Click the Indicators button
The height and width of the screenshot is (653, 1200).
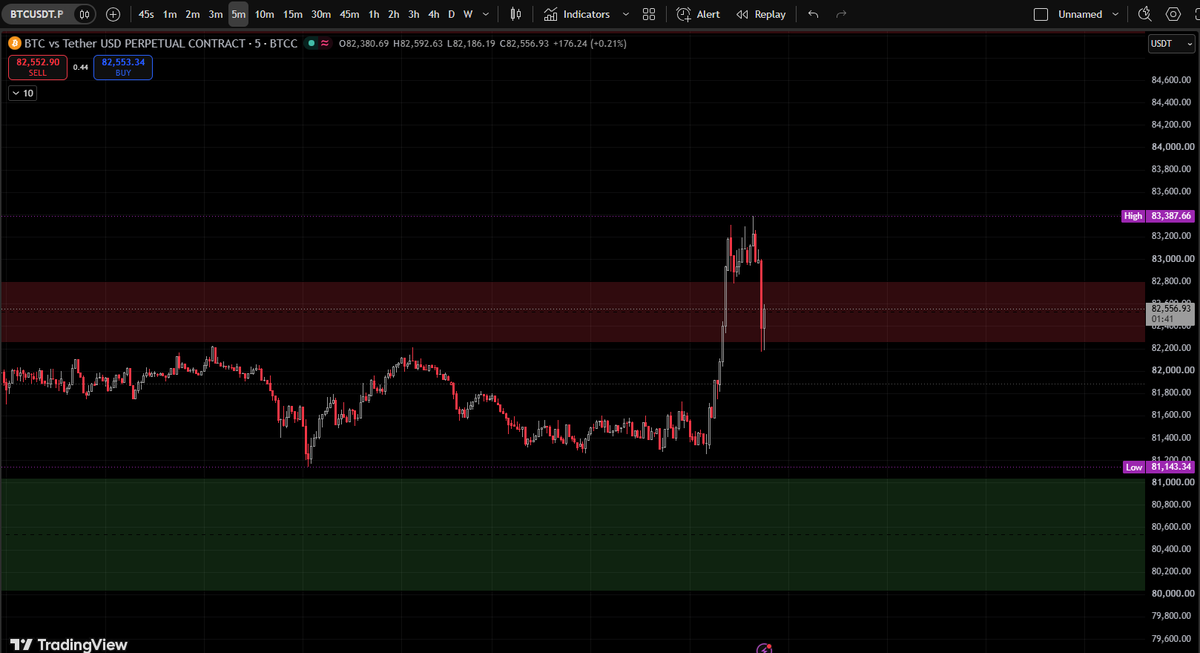click(576, 14)
